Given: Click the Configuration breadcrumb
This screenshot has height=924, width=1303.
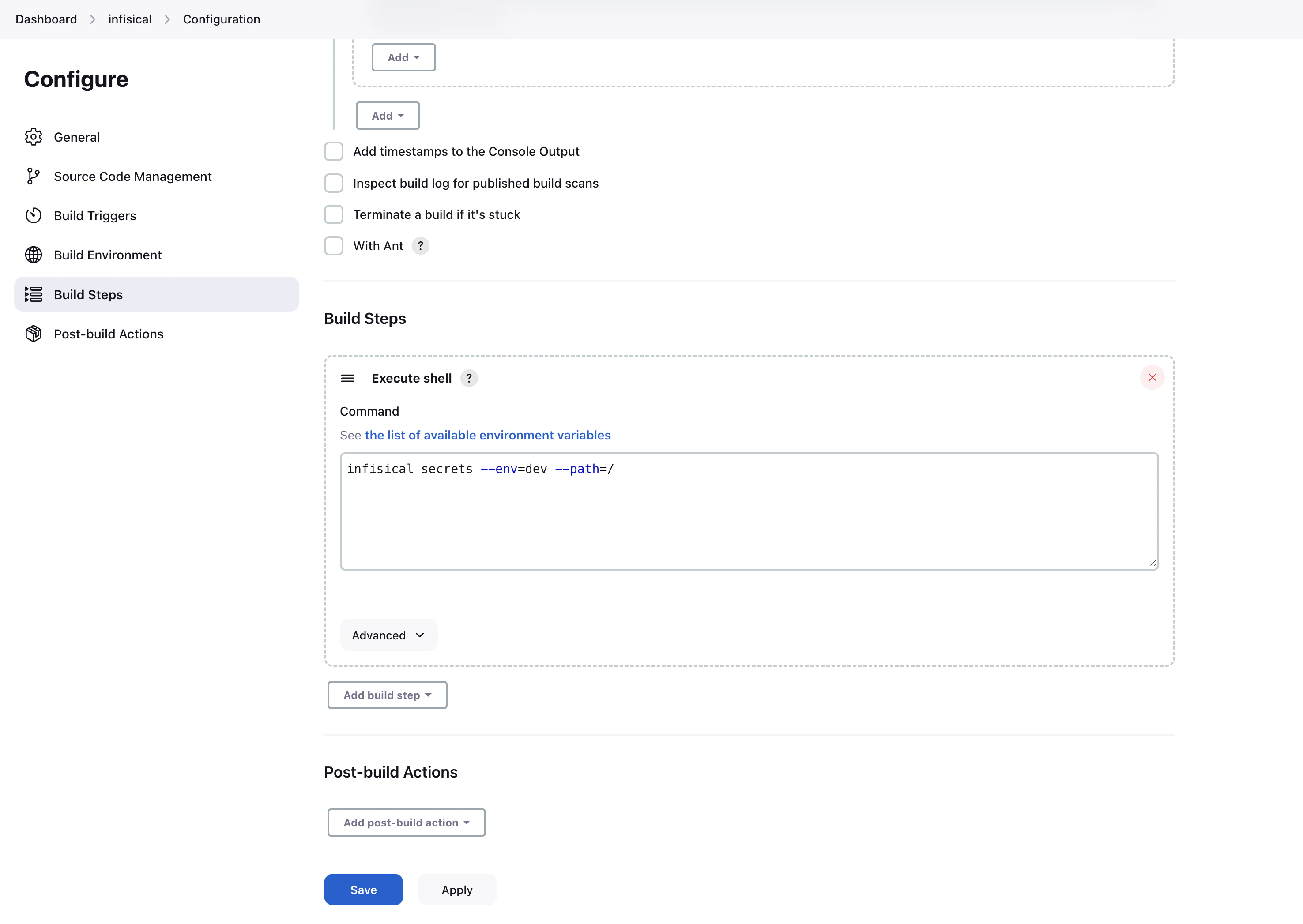Looking at the screenshot, I should [x=221, y=19].
